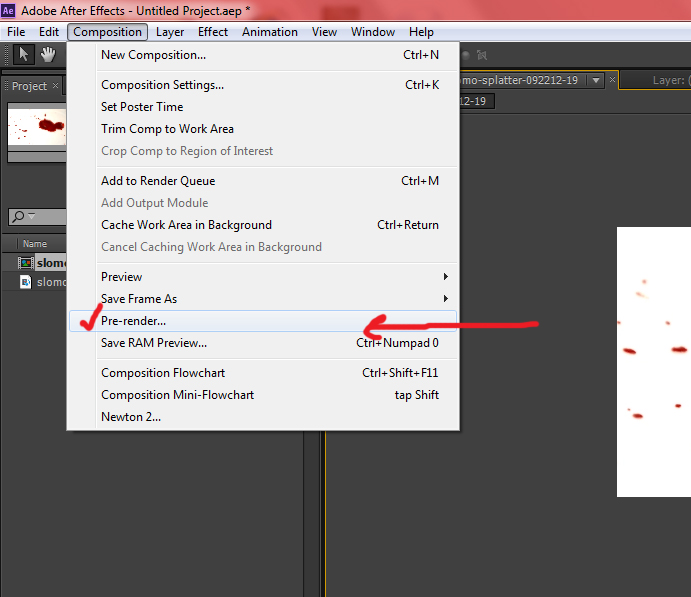This screenshot has width=691, height=597.
Task: Select the bold slomo composition row
Action: [34, 263]
